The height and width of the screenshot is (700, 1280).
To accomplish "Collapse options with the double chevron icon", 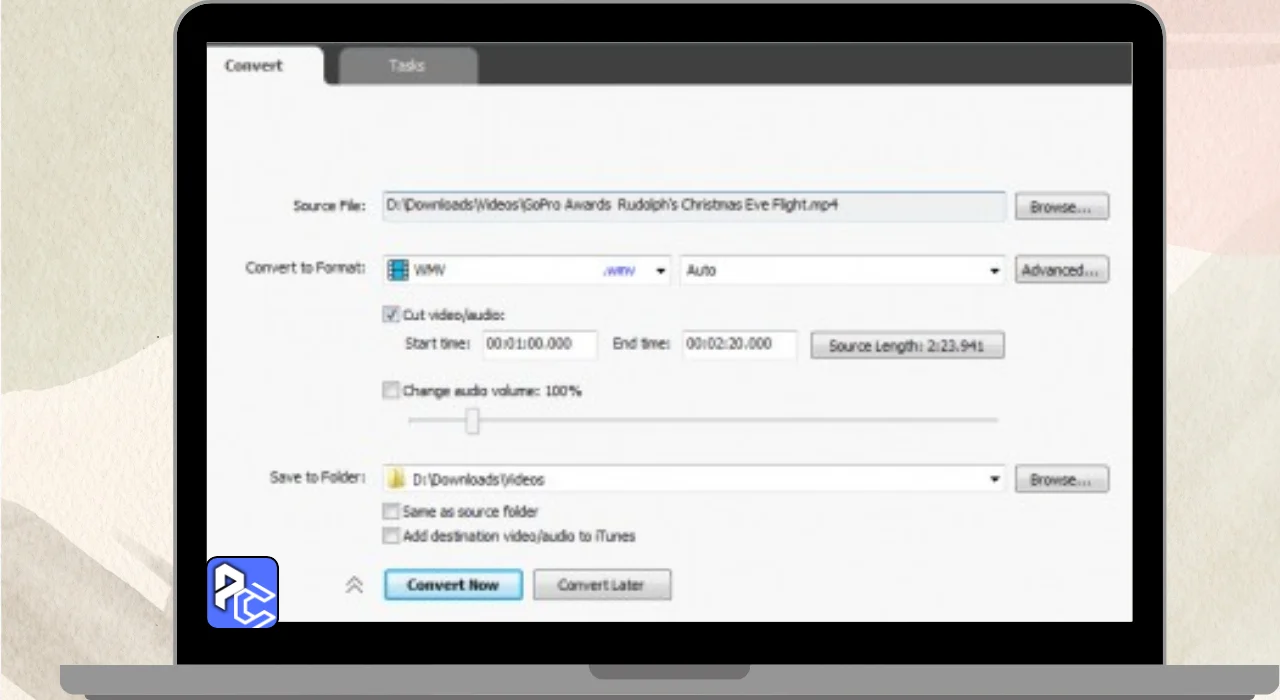I will coord(354,585).
